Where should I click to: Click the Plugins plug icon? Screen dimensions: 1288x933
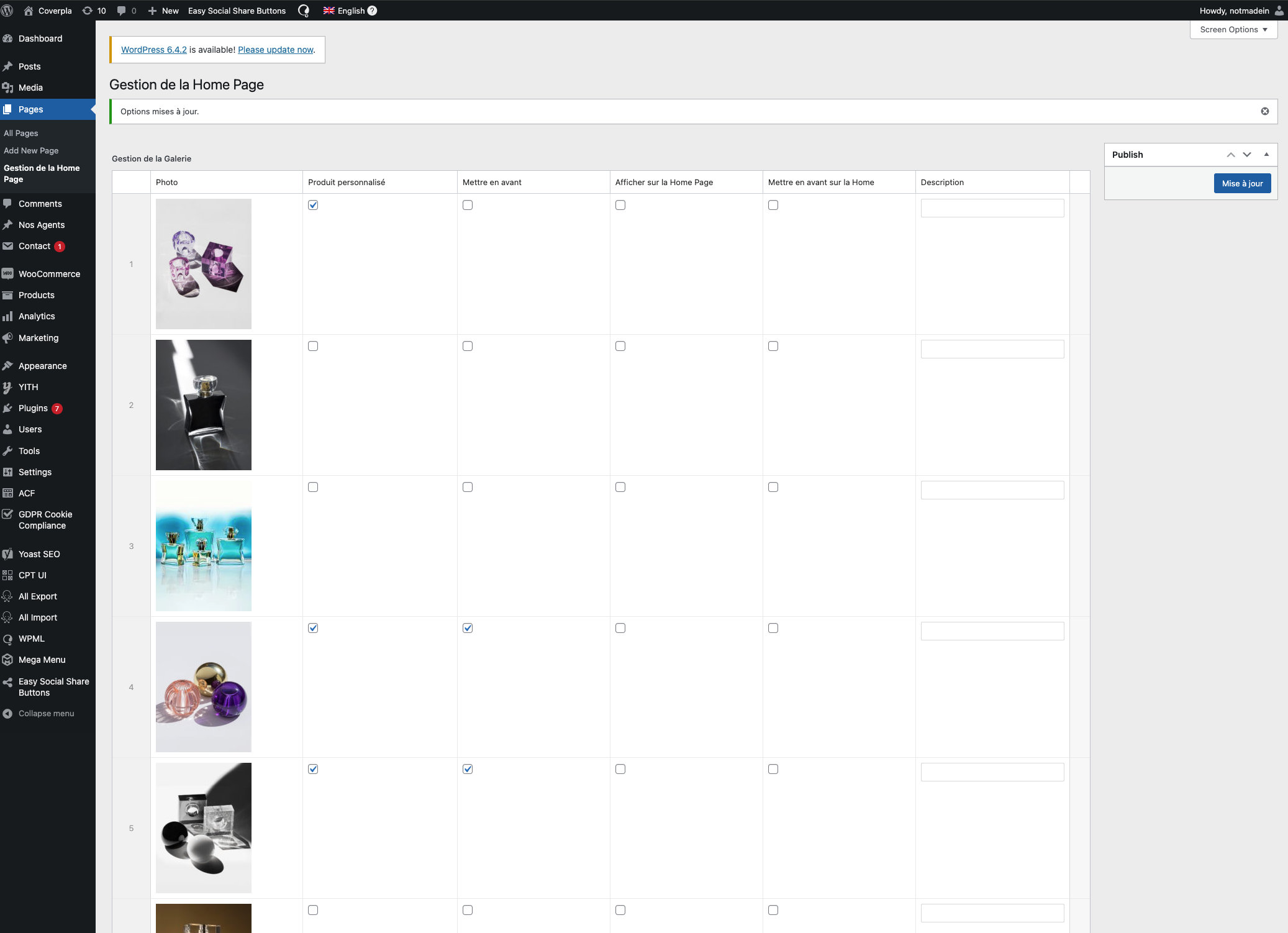[x=8, y=408]
